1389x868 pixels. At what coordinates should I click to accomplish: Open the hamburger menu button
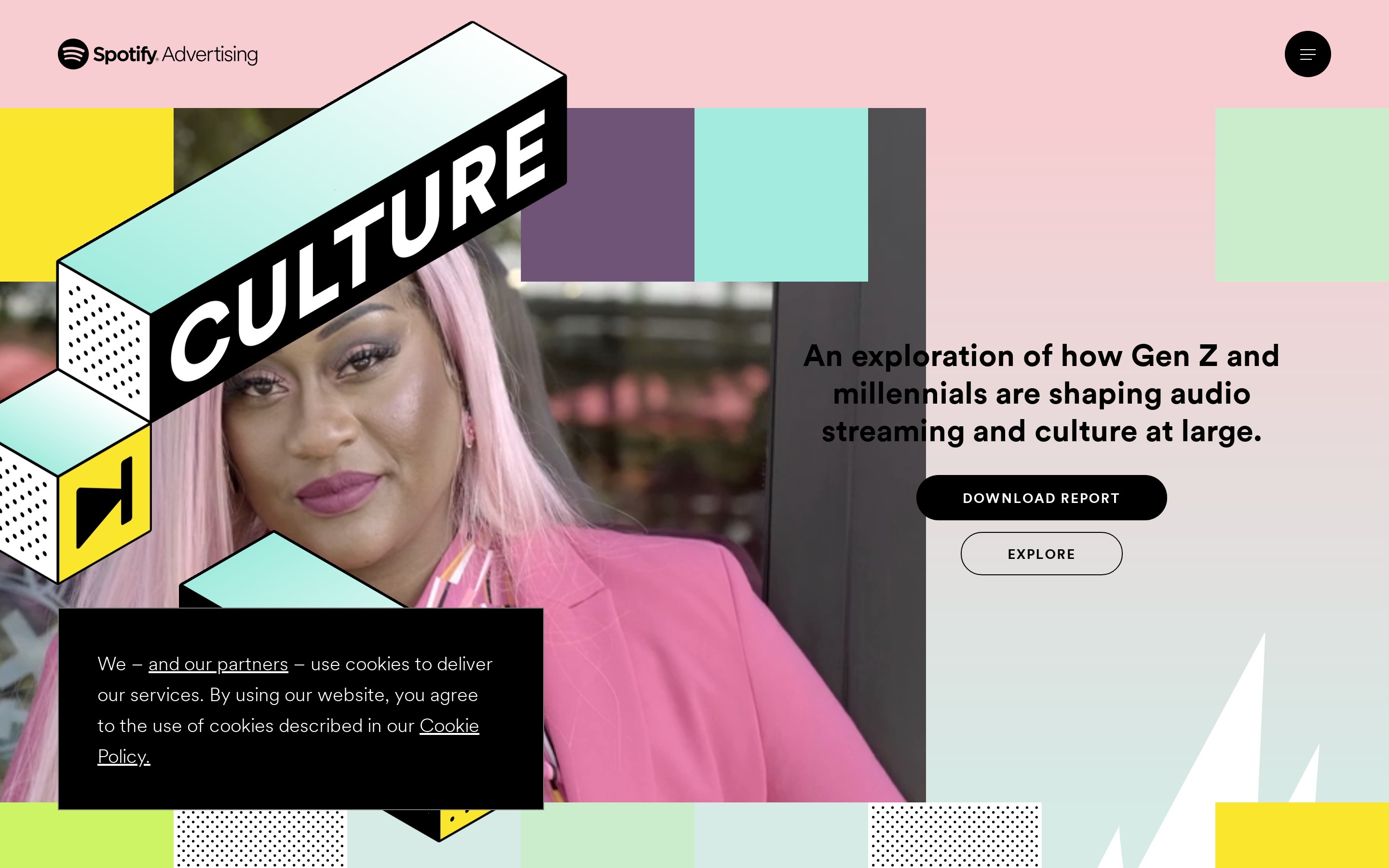pyautogui.click(x=1307, y=54)
